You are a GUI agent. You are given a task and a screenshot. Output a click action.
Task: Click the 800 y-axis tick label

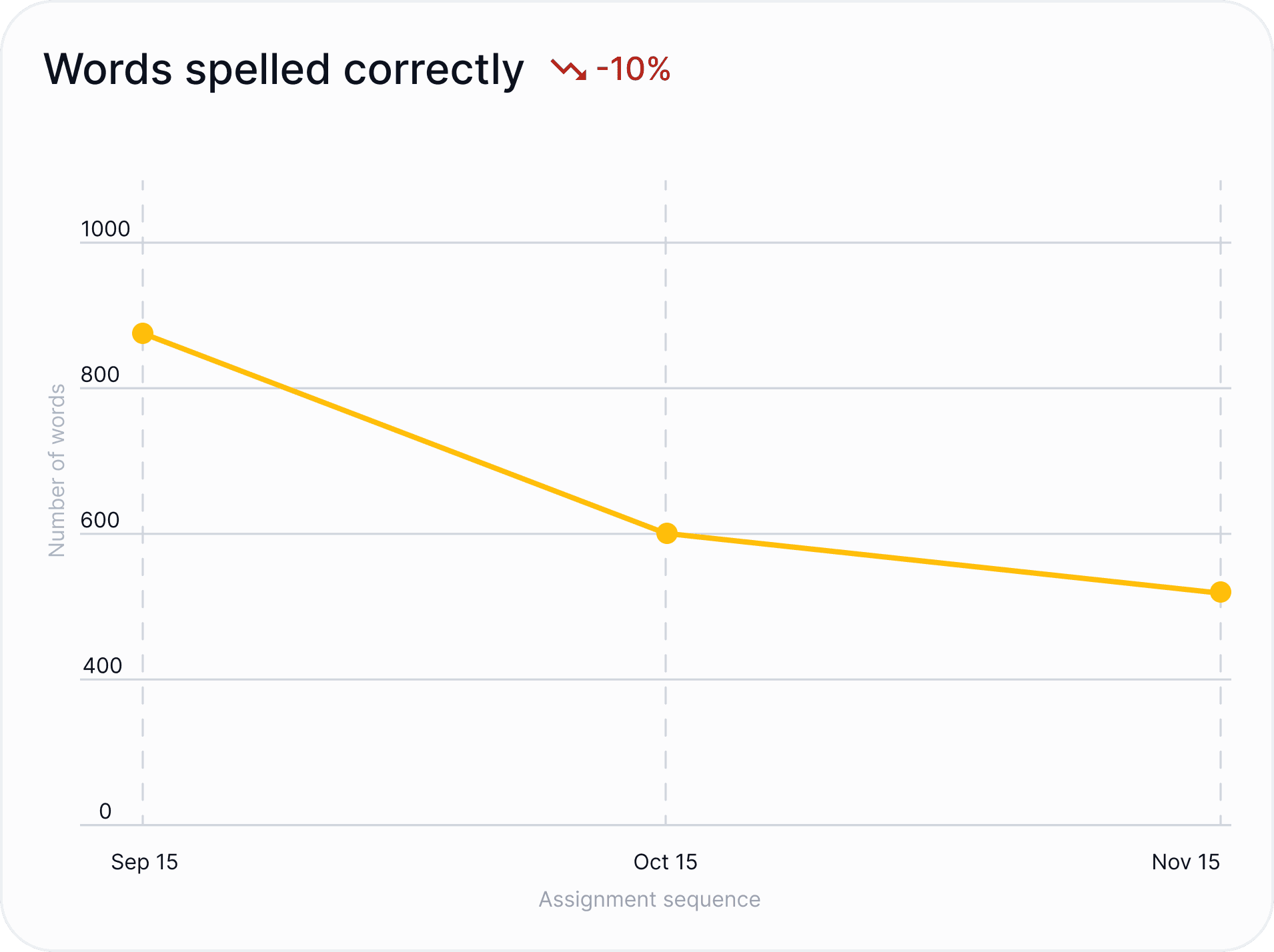[100, 375]
